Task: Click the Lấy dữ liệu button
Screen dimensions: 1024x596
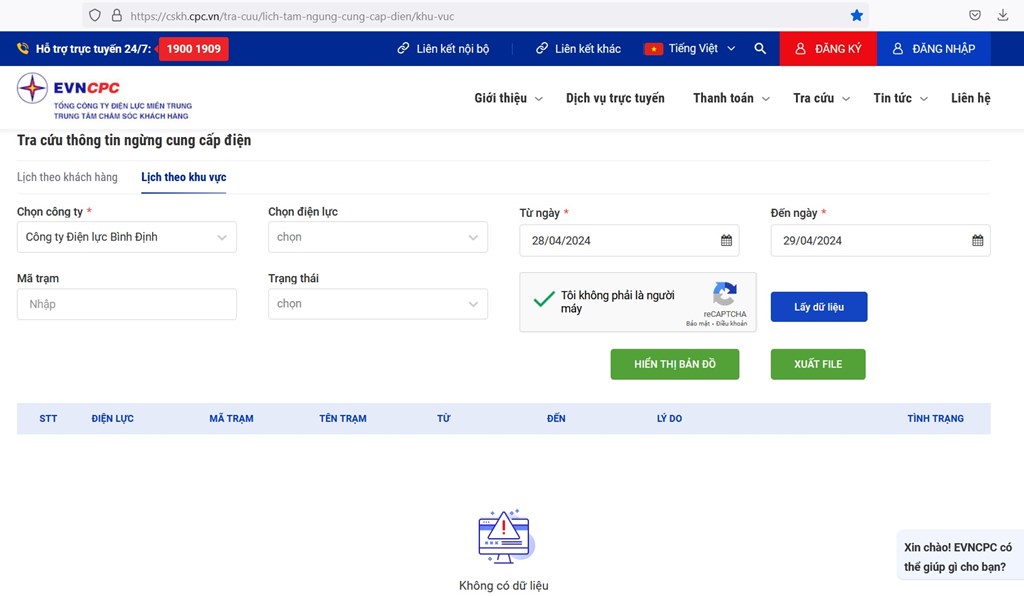Action: pyautogui.click(x=818, y=307)
